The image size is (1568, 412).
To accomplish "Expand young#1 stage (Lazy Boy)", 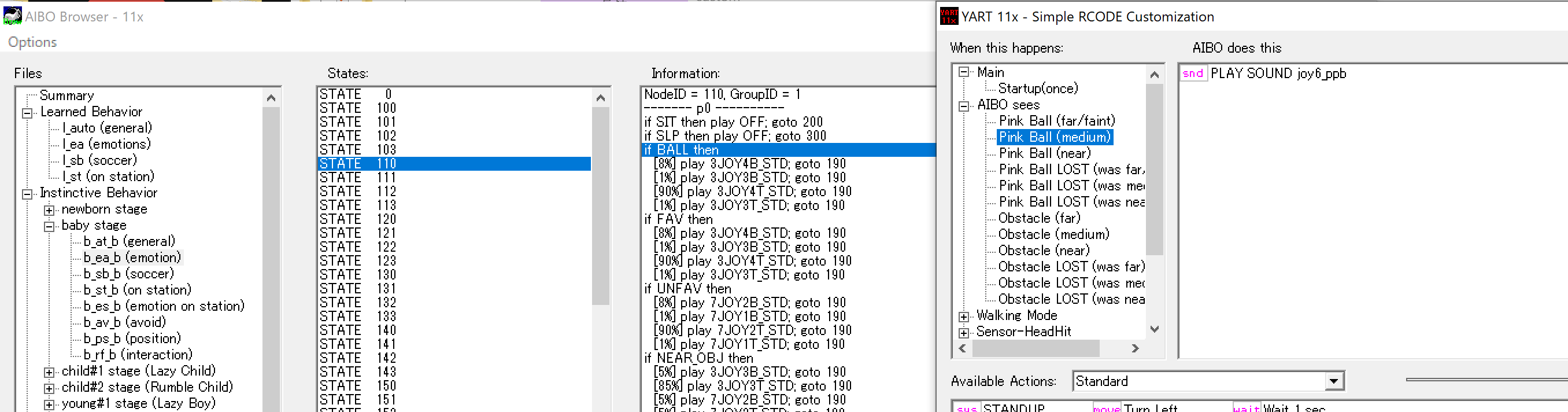I will coord(49,404).
